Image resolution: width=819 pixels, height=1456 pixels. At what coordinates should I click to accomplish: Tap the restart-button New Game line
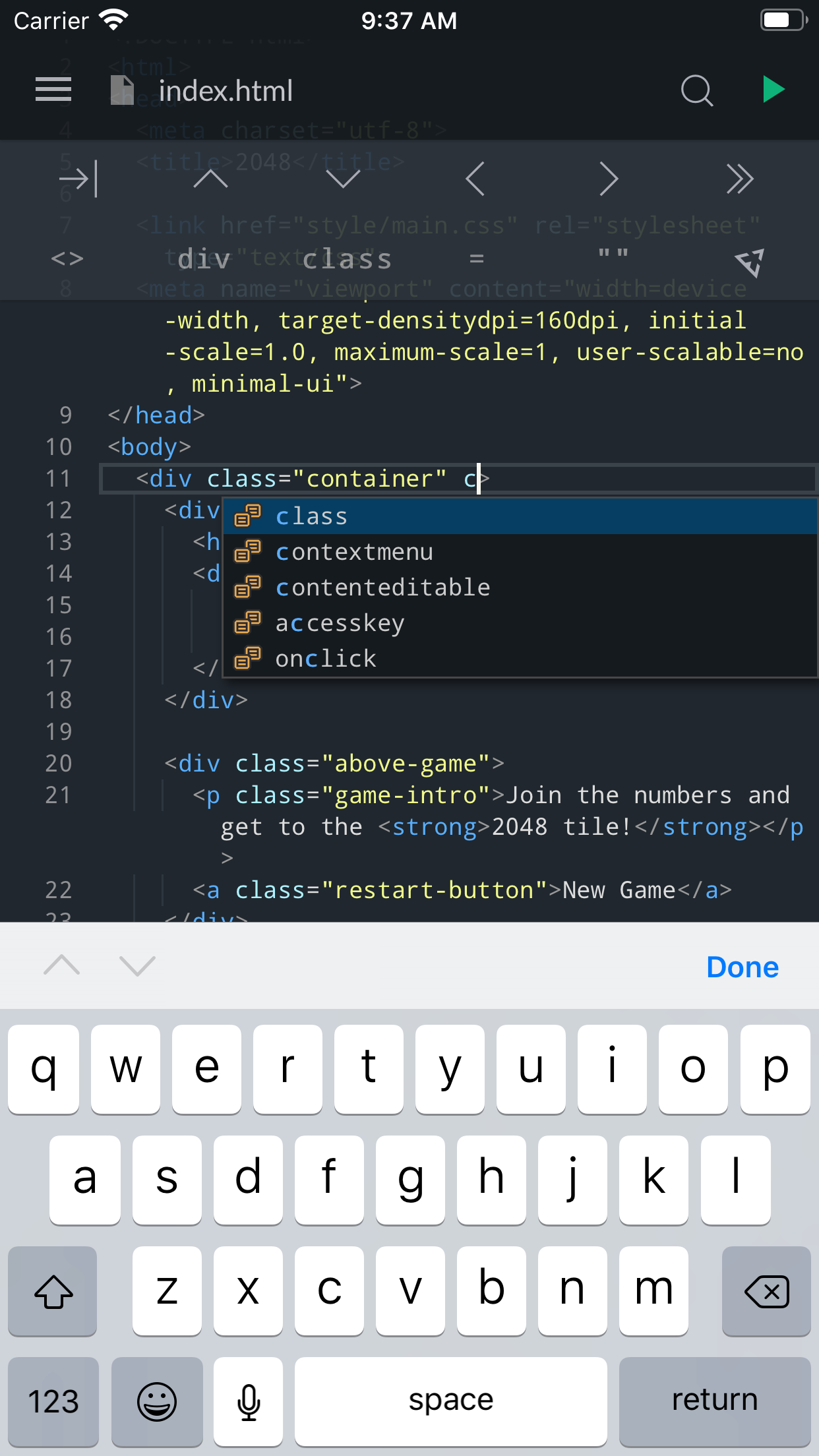pos(462,890)
